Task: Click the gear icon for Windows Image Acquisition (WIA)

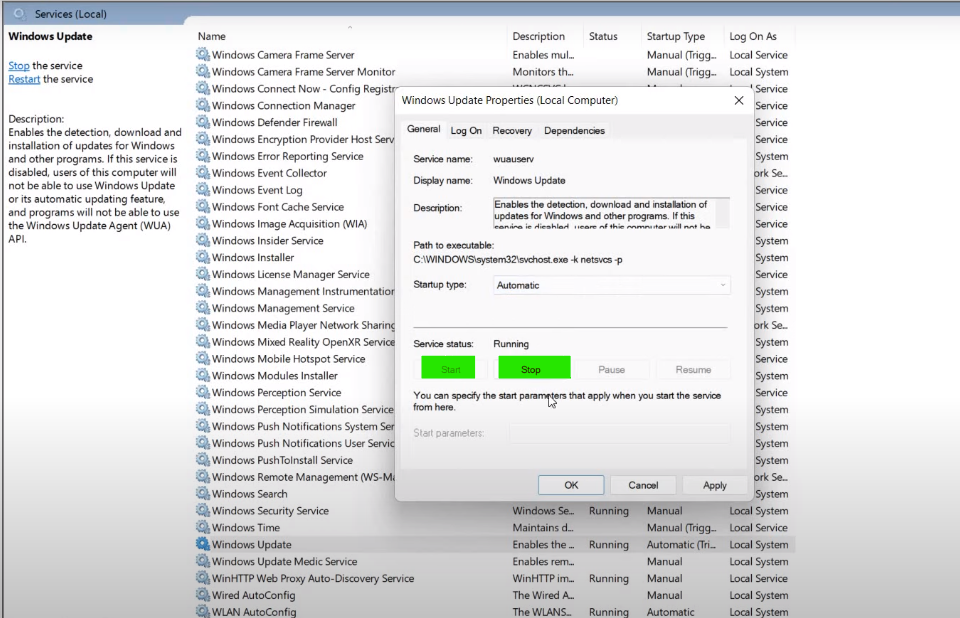Action: pos(202,224)
